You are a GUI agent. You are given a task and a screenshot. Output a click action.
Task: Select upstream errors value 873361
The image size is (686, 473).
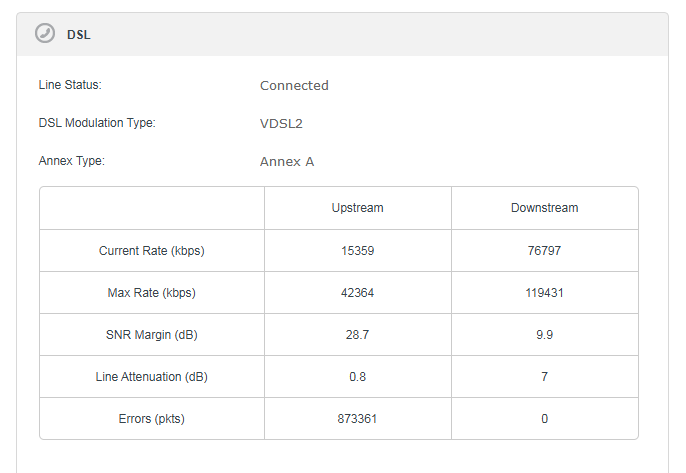click(357, 419)
